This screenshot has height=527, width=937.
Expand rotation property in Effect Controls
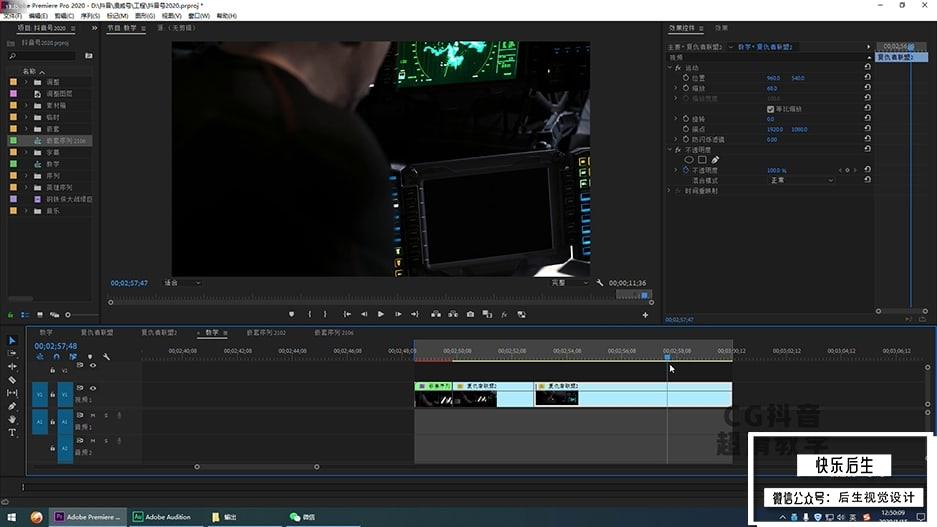(676, 119)
